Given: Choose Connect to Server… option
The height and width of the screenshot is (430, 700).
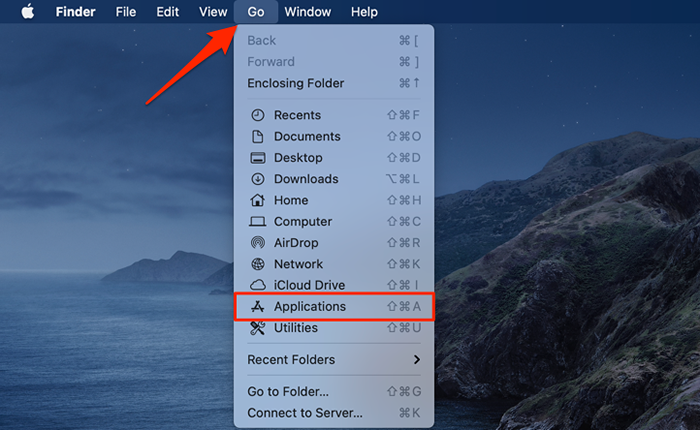Looking at the screenshot, I should (x=334, y=413).
